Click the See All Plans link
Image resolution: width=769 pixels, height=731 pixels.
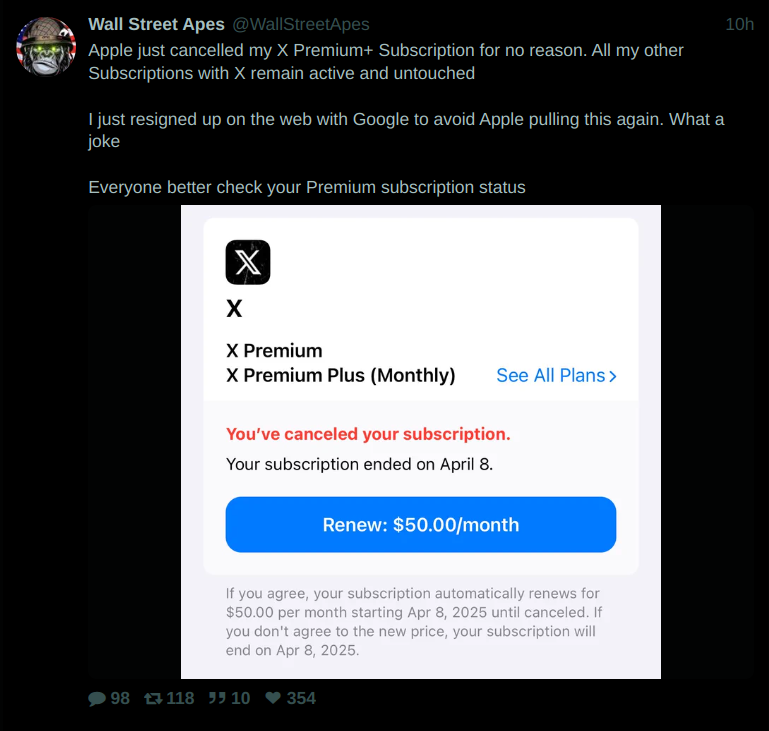pyautogui.click(x=550, y=376)
